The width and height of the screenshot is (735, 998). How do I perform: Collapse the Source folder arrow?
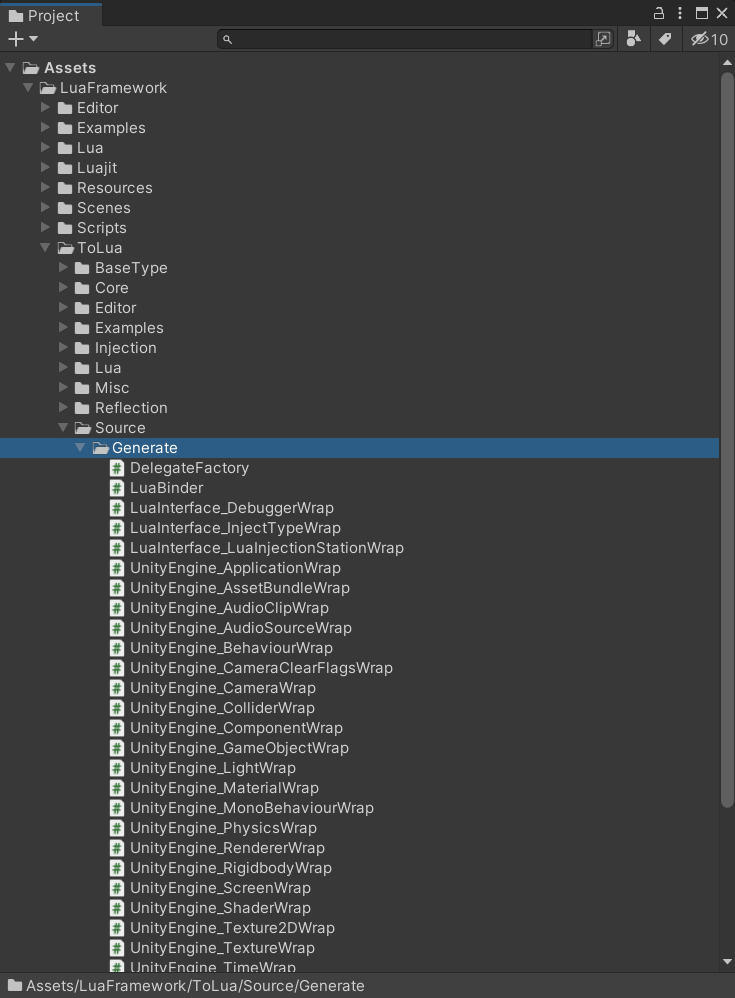click(x=63, y=427)
